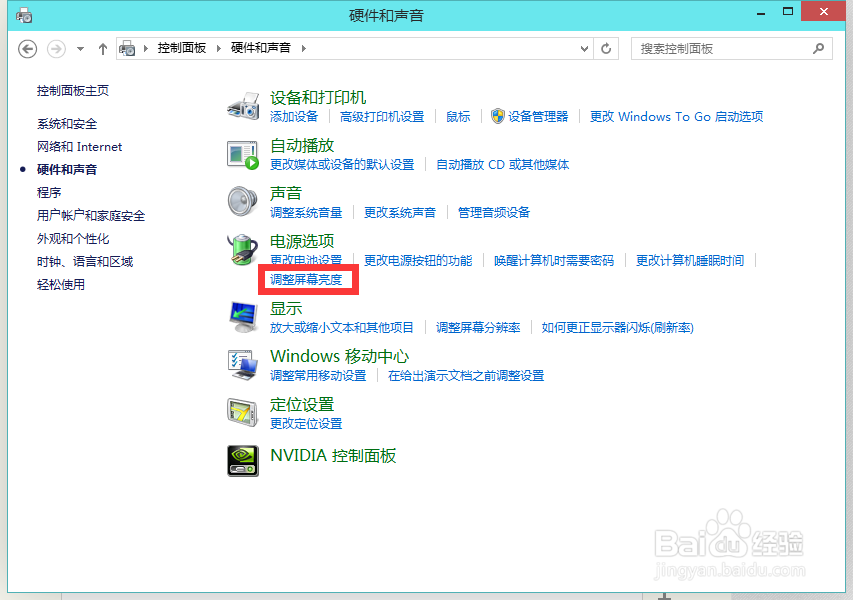The width and height of the screenshot is (853, 600).
Task: Click the refresh icon in address bar
Action: [x=606, y=48]
